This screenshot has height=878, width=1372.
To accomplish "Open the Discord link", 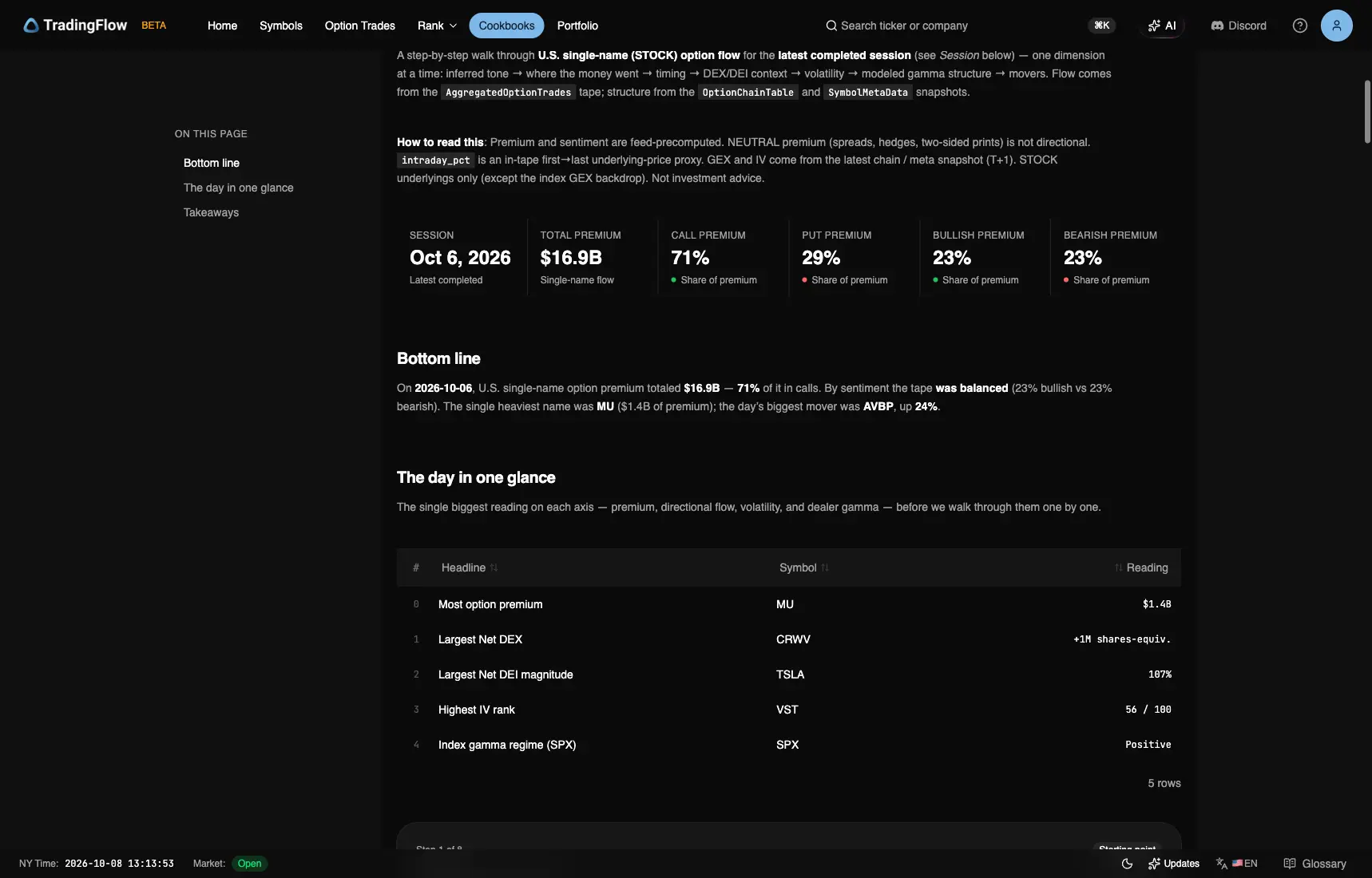I will click(1239, 26).
